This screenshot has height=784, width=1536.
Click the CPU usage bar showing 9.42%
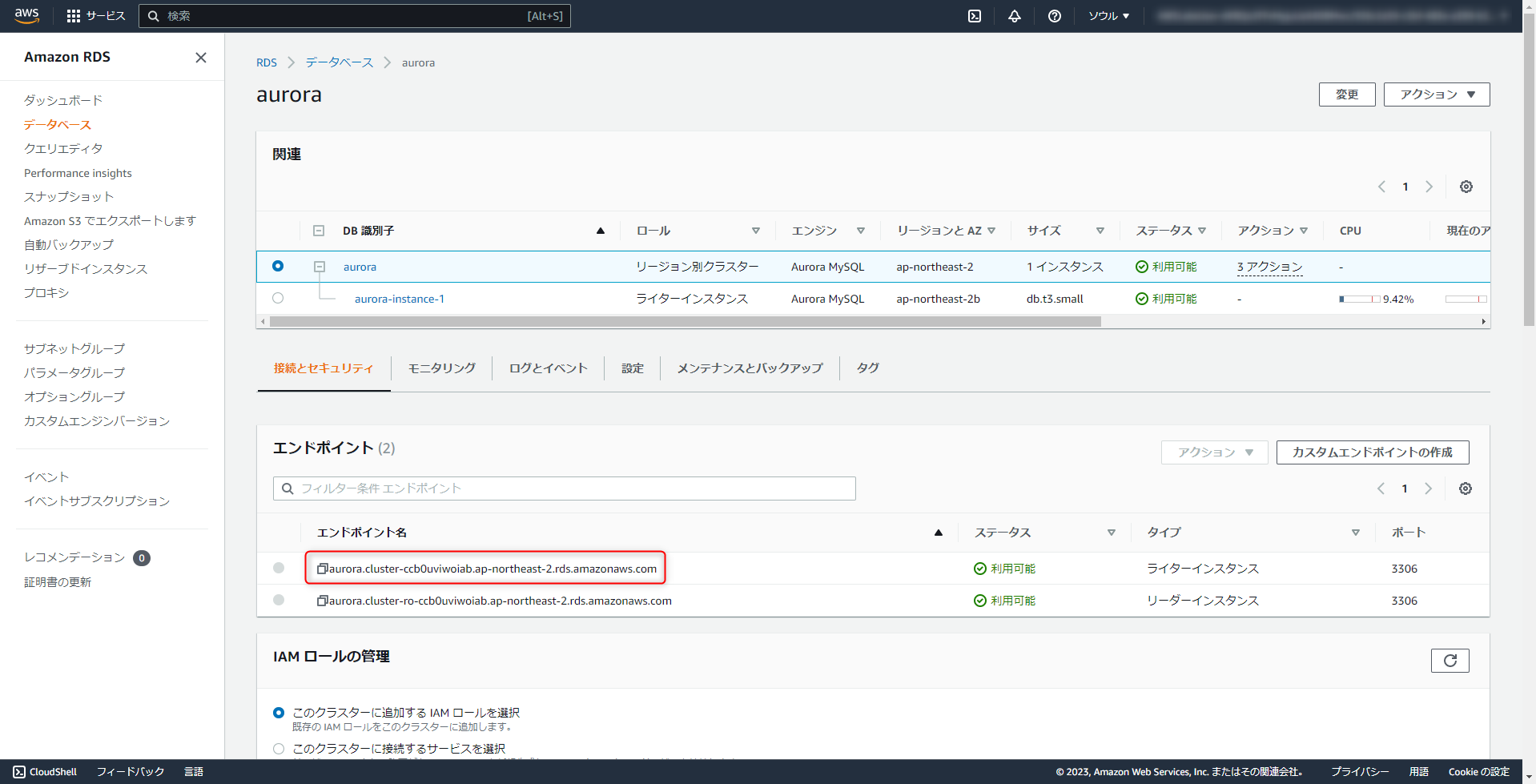click(x=1357, y=298)
